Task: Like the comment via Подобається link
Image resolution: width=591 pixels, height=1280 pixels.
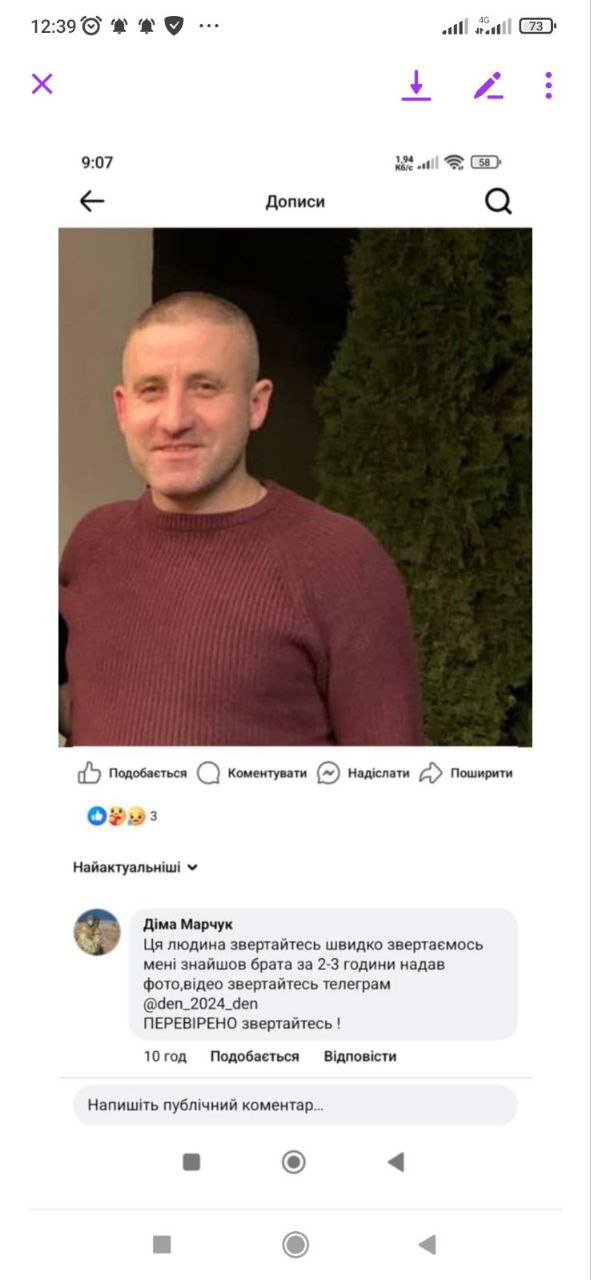Action: [254, 1056]
